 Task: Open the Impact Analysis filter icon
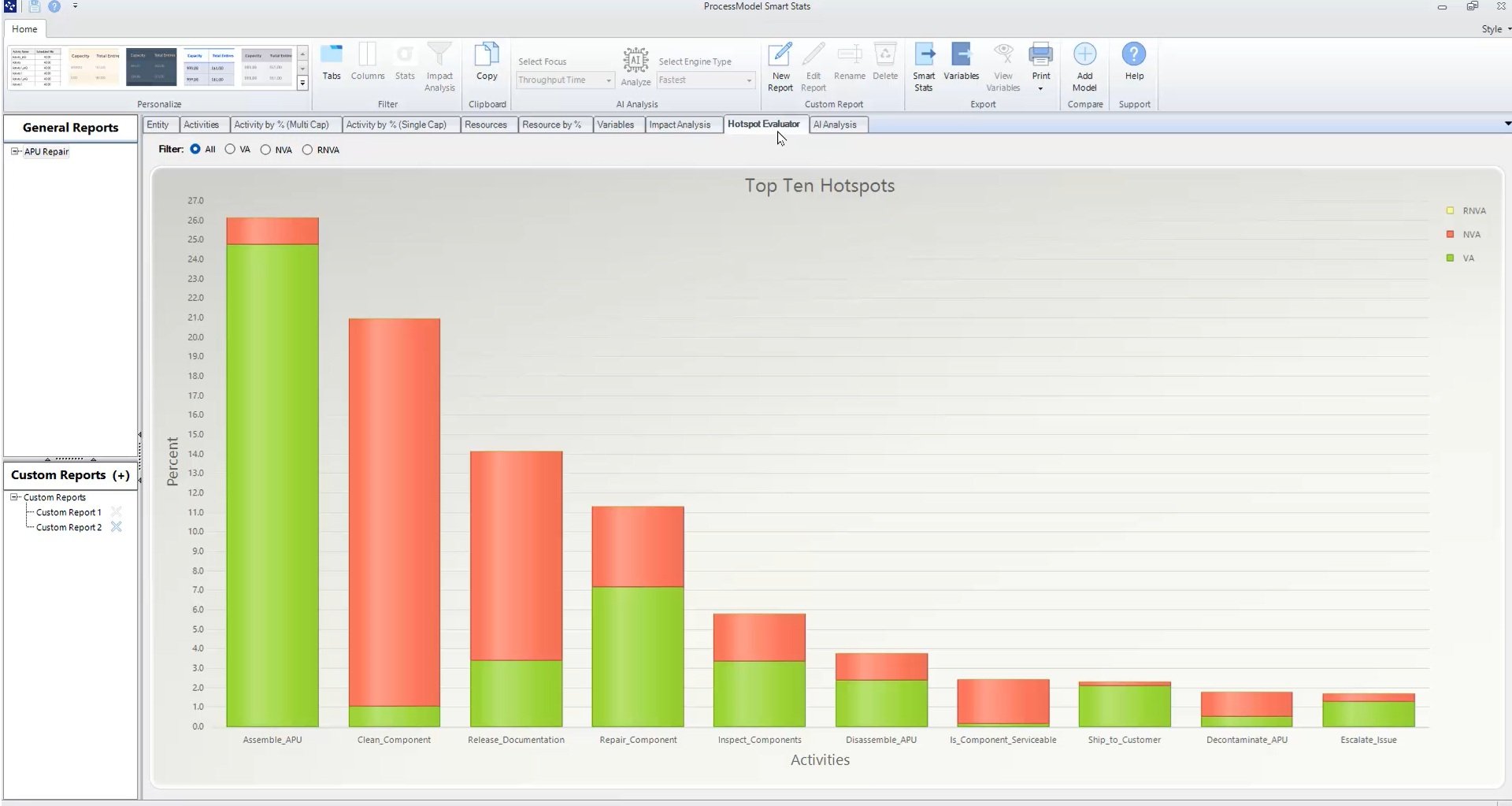(439, 67)
